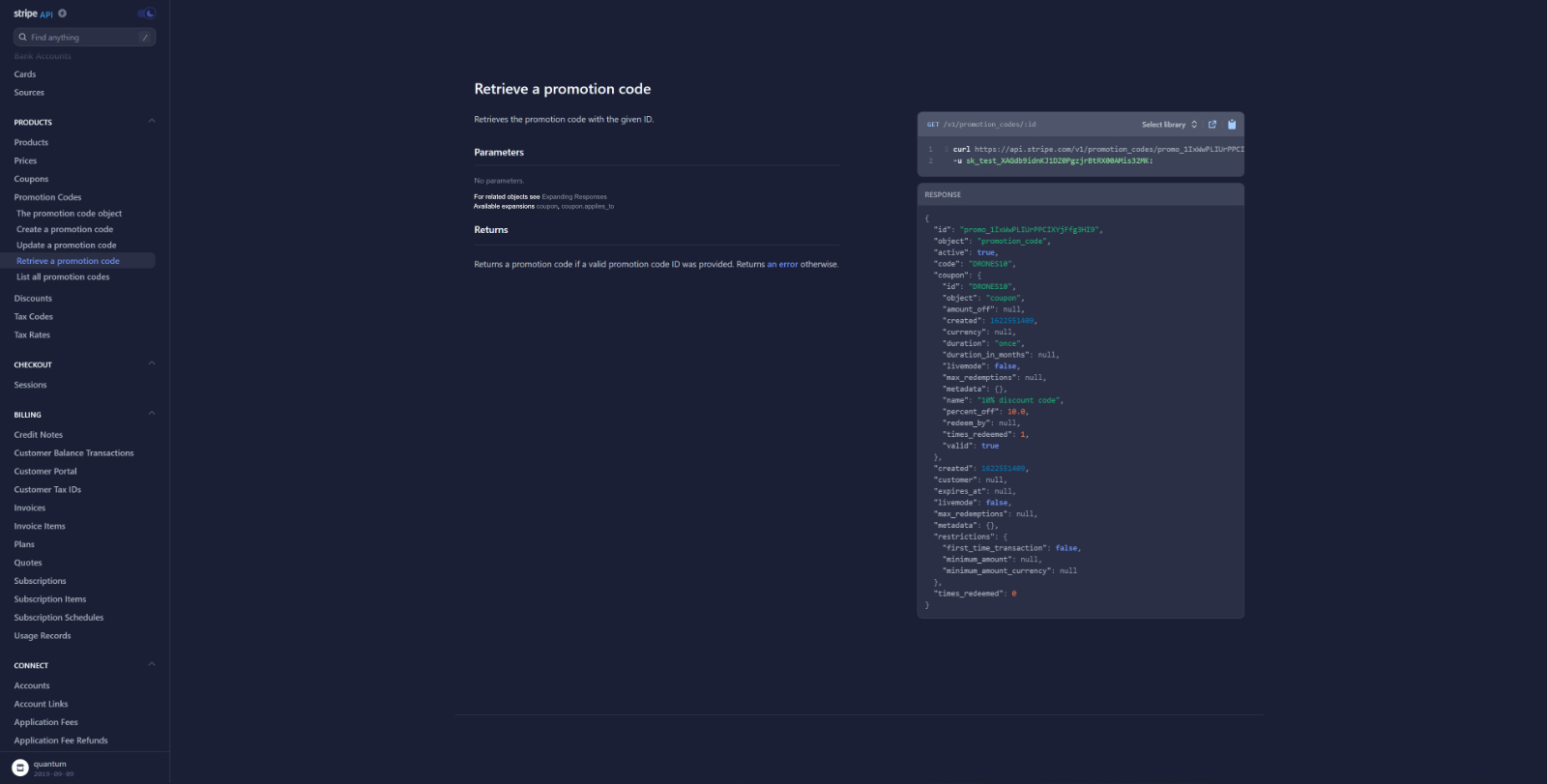Open List all promotion codes page
The image size is (1547, 784).
coord(63,277)
